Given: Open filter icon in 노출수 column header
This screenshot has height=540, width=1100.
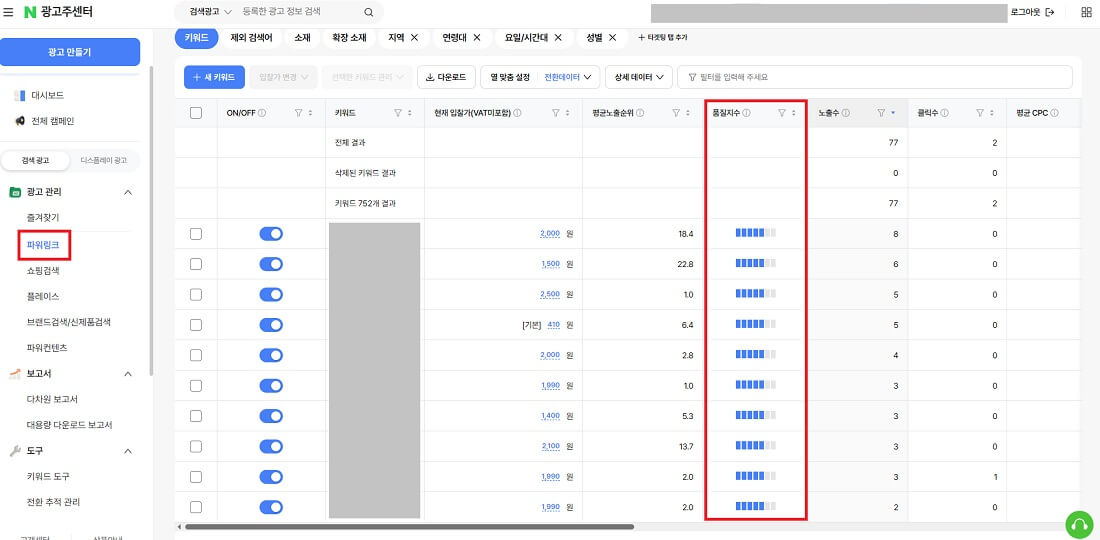Looking at the screenshot, I should coord(881,113).
